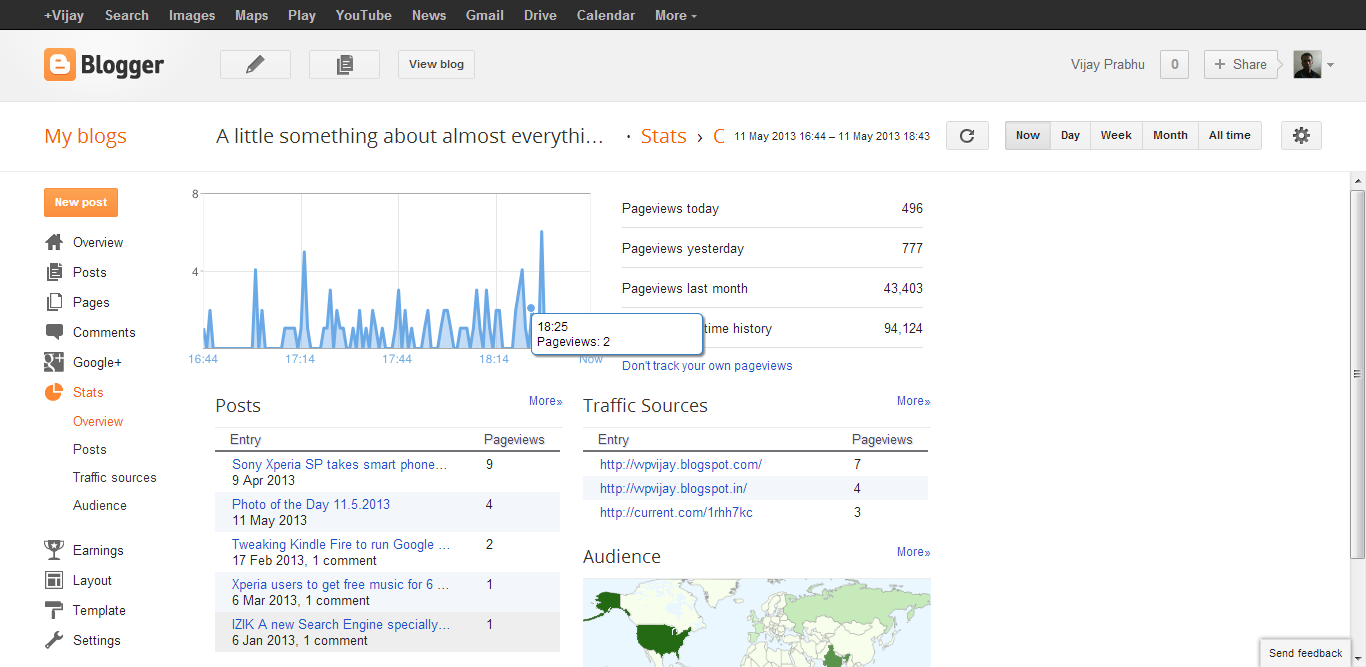
Task: Click the blog title in the header
Action: click(410, 136)
